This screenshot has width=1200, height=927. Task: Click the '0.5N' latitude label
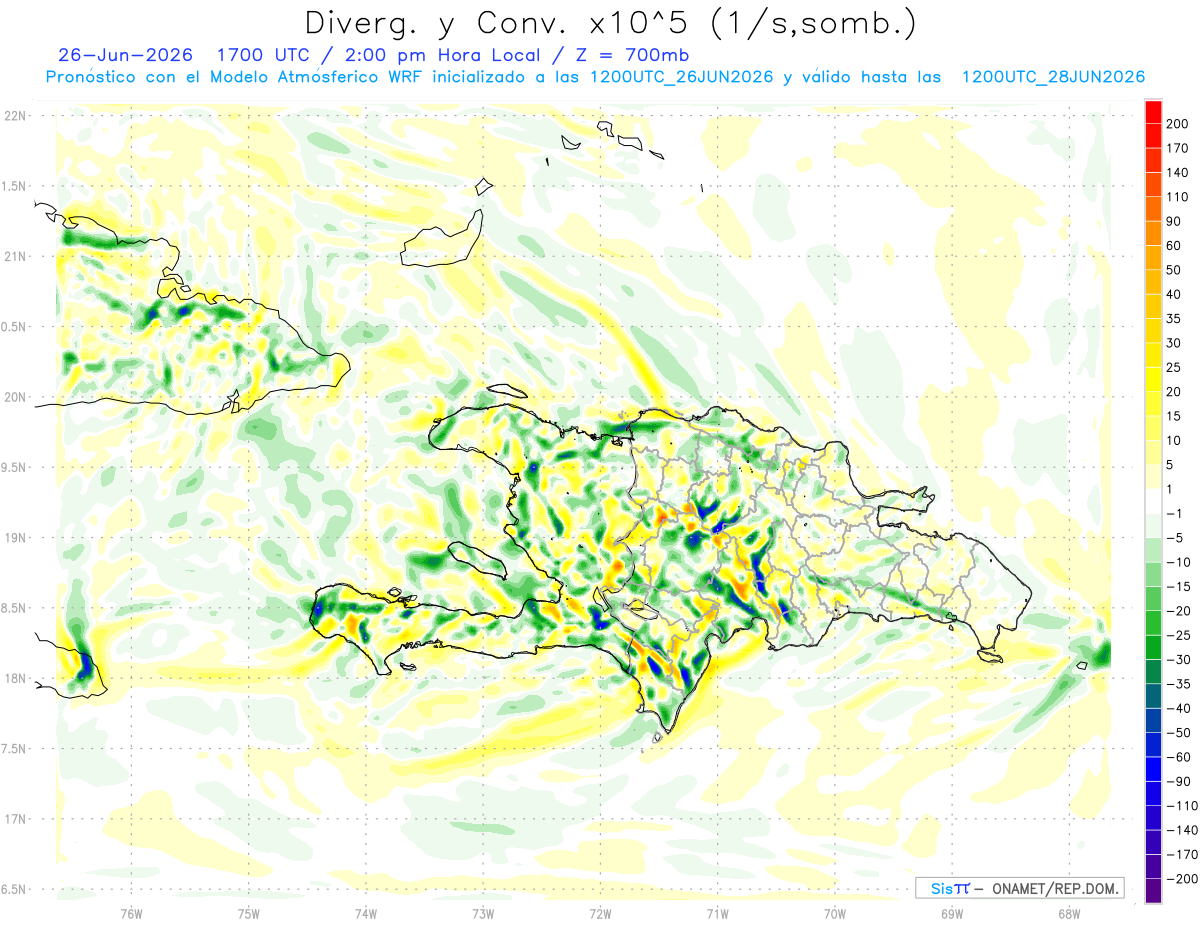point(13,327)
